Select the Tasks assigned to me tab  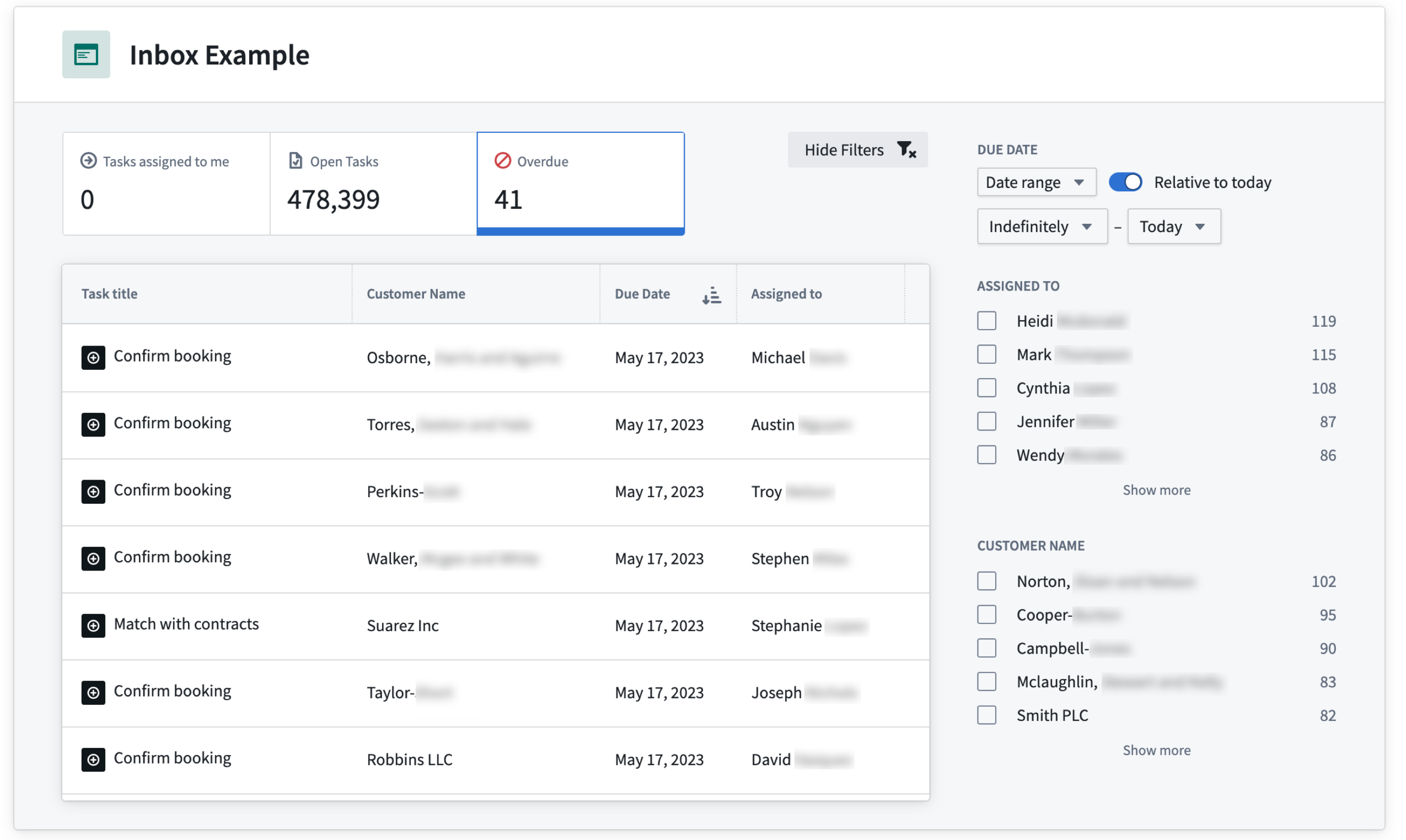point(167,184)
